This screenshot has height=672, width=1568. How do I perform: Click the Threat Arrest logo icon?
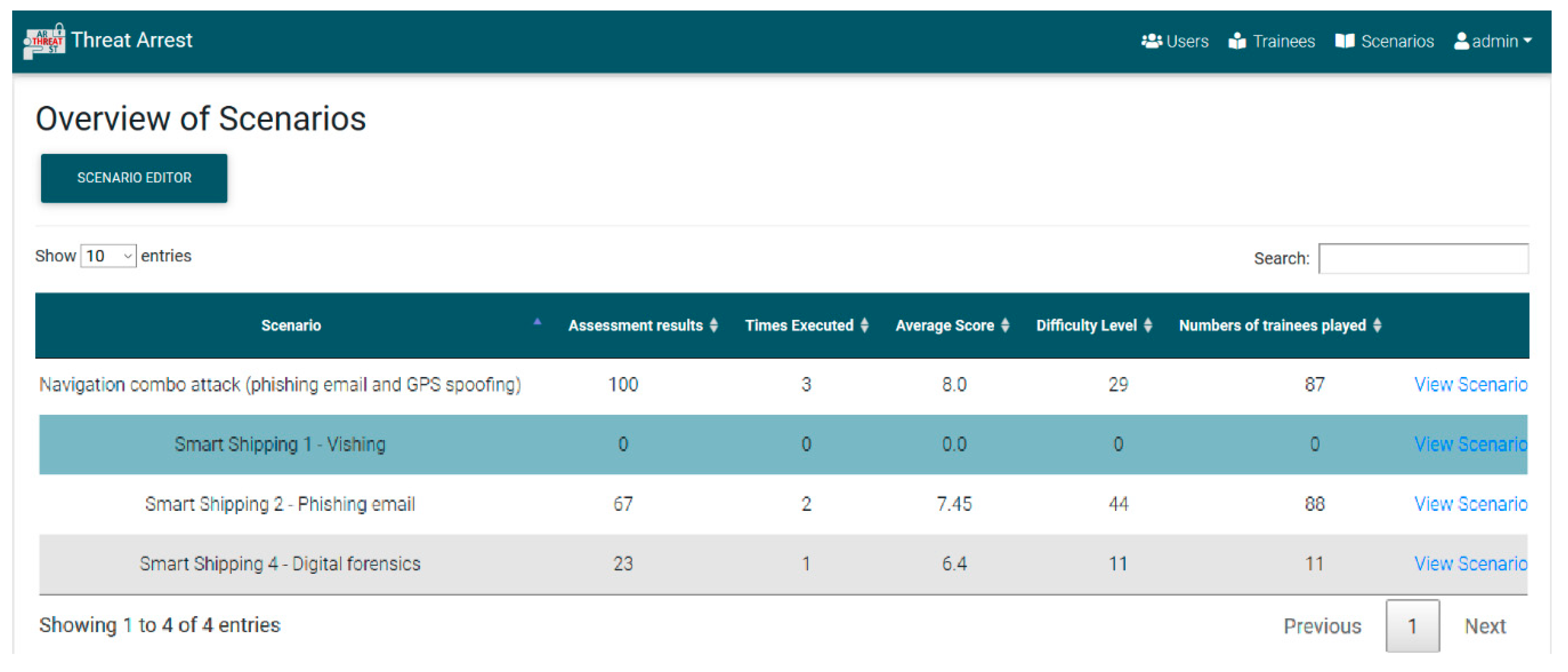44,41
